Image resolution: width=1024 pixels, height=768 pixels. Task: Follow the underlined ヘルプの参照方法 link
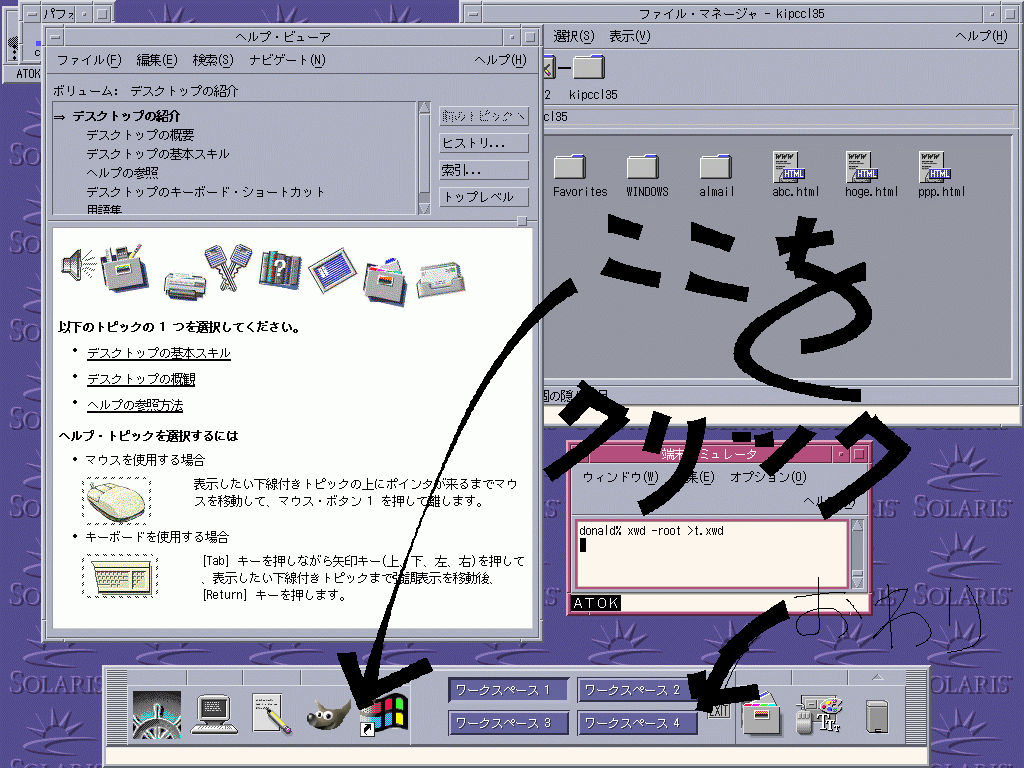click(x=135, y=406)
